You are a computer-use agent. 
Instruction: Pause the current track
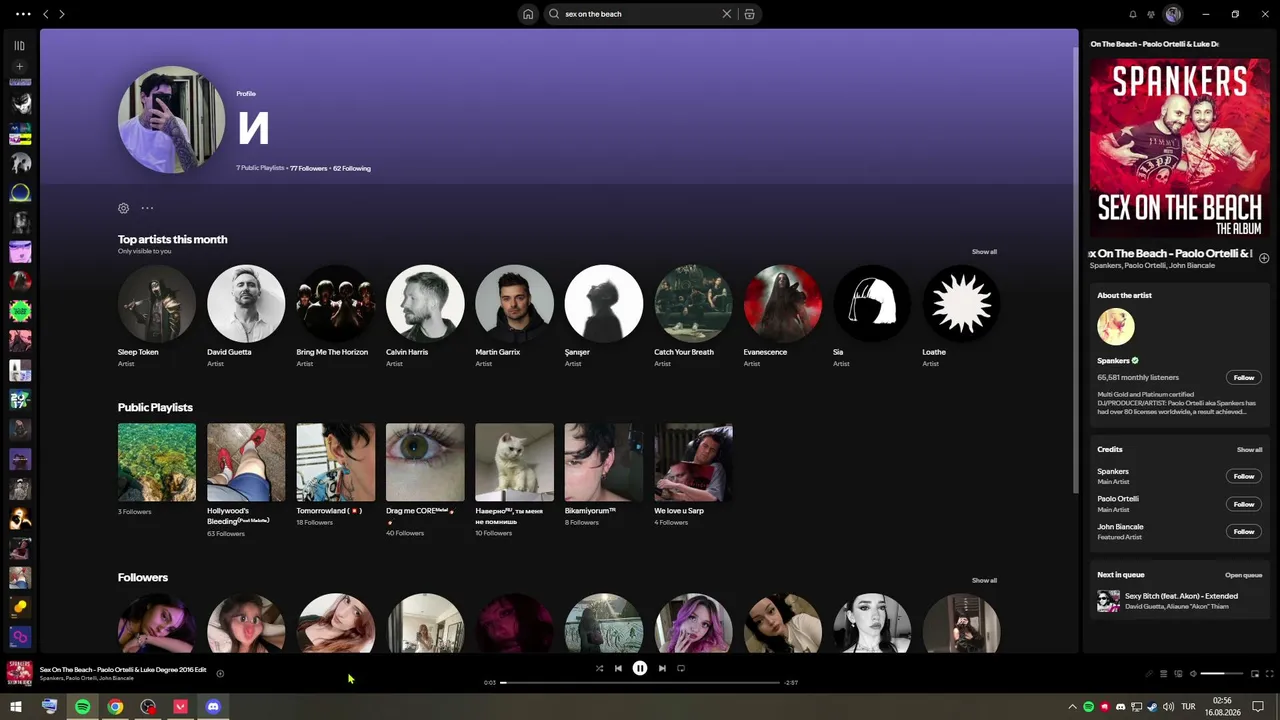(640, 668)
